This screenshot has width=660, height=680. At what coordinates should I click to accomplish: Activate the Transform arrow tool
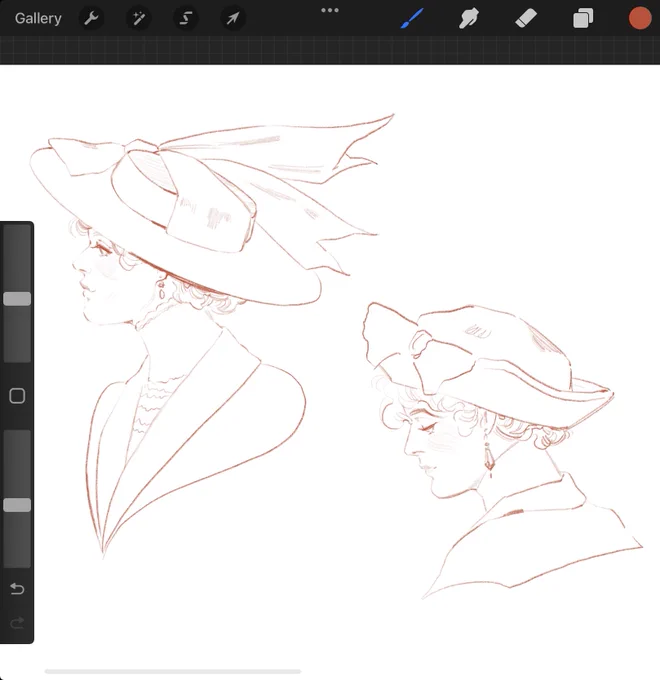coord(233,18)
